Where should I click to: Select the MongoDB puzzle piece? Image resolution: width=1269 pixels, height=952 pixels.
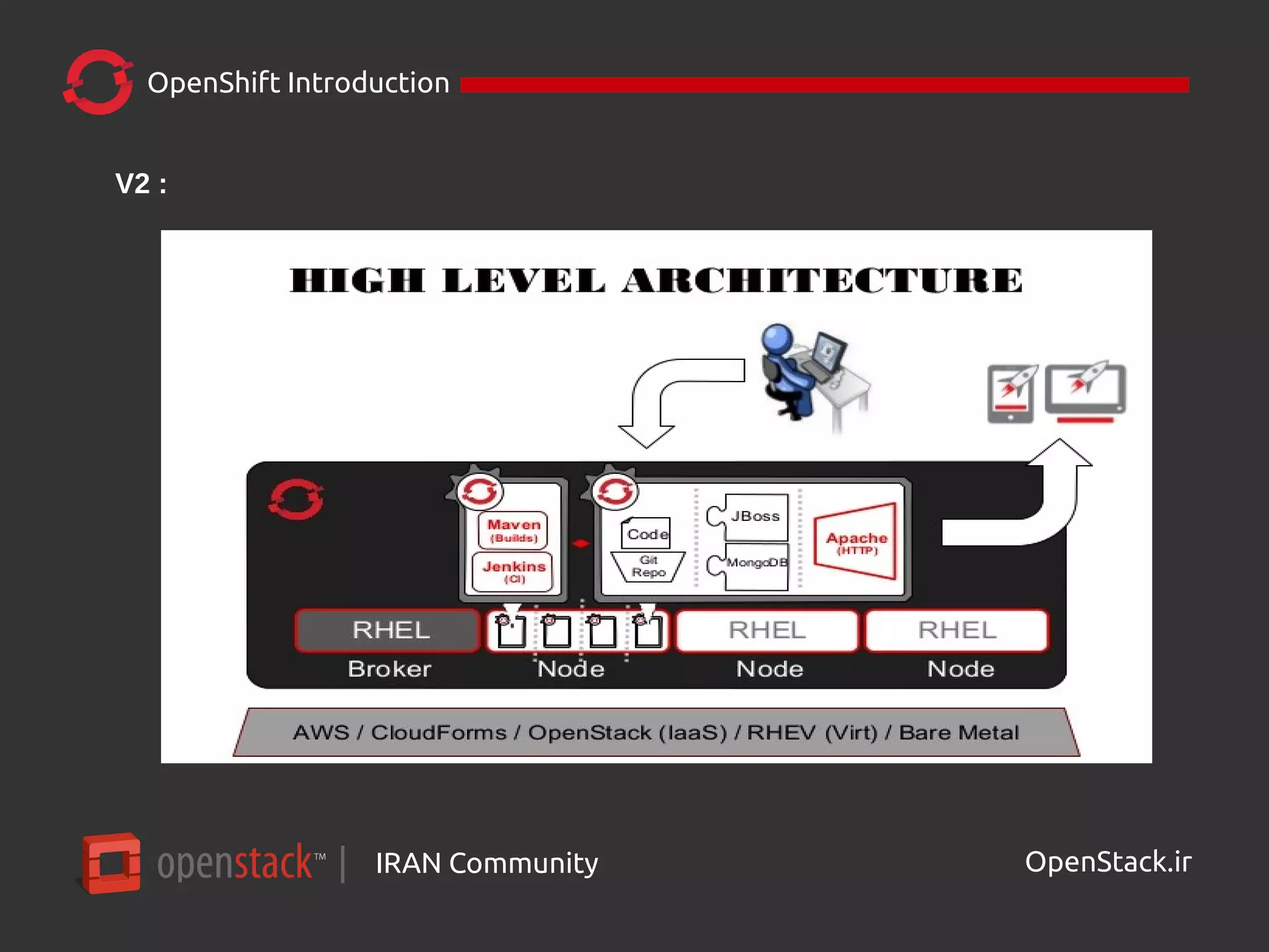(749, 566)
